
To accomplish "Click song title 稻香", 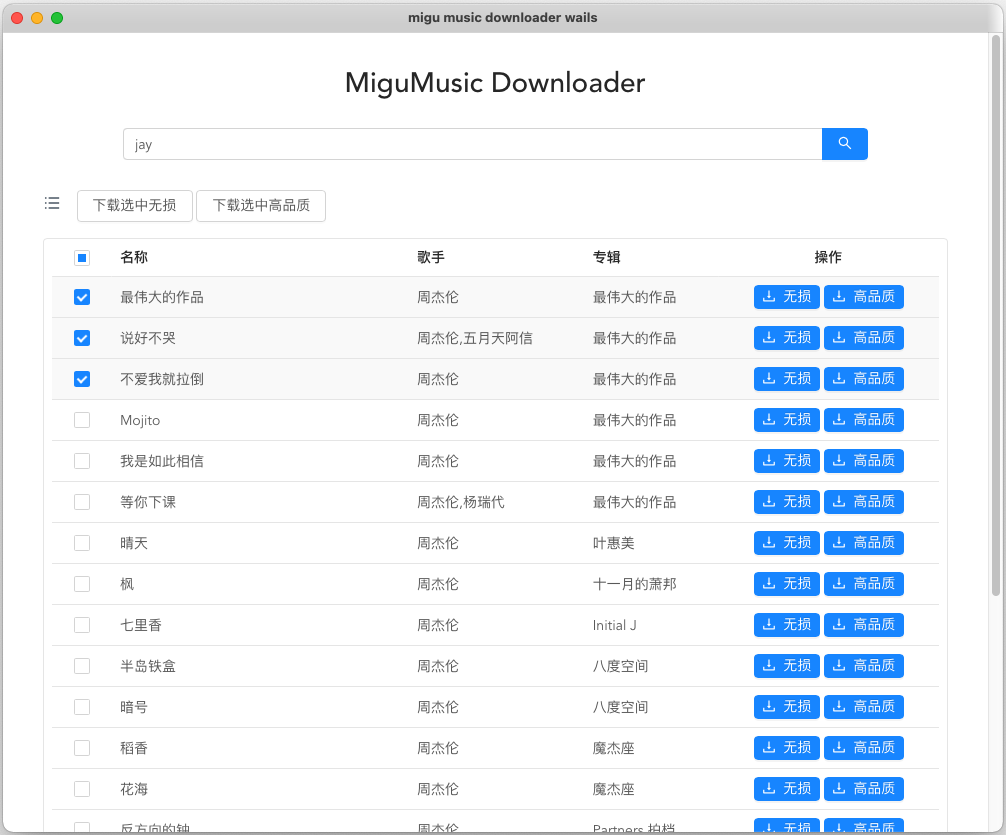I will [x=134, y=748].
